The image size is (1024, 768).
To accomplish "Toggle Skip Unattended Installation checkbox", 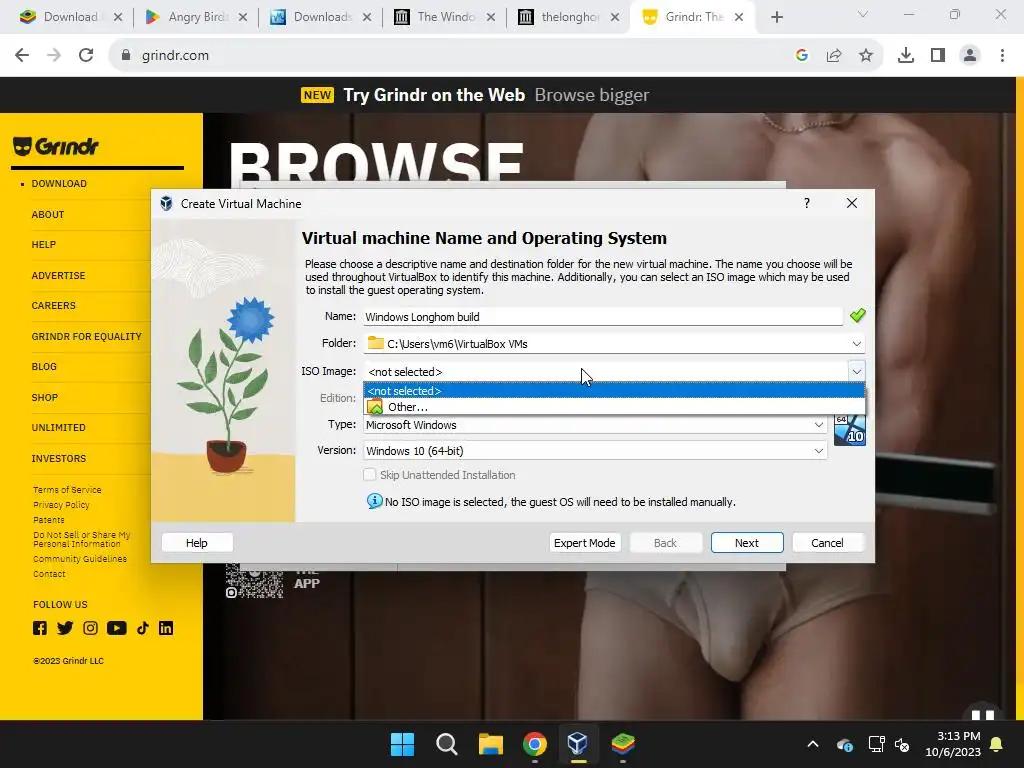I will point(370,475).
